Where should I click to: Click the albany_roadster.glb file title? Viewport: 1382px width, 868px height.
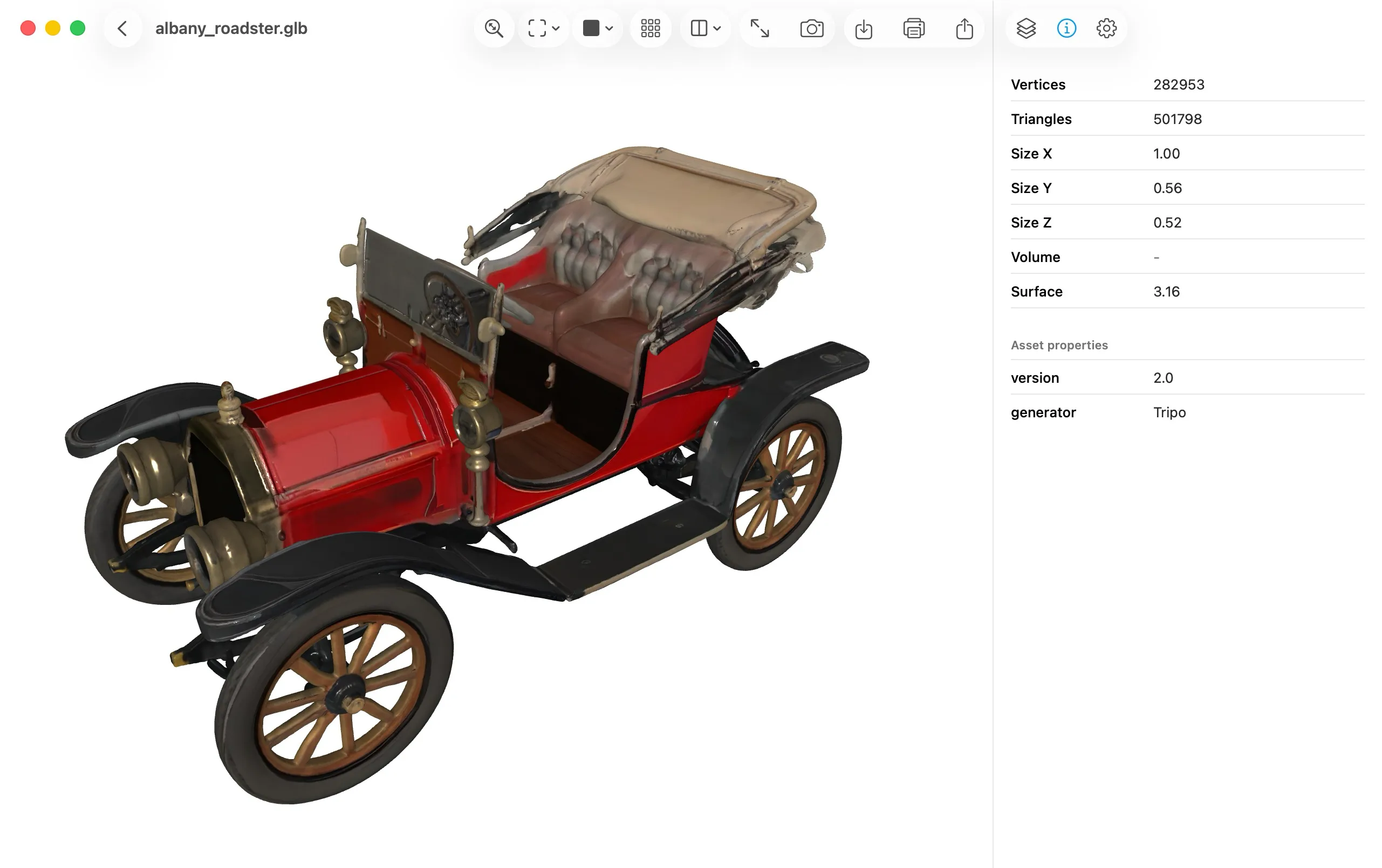pyautogui.click(x=231, y=28)
